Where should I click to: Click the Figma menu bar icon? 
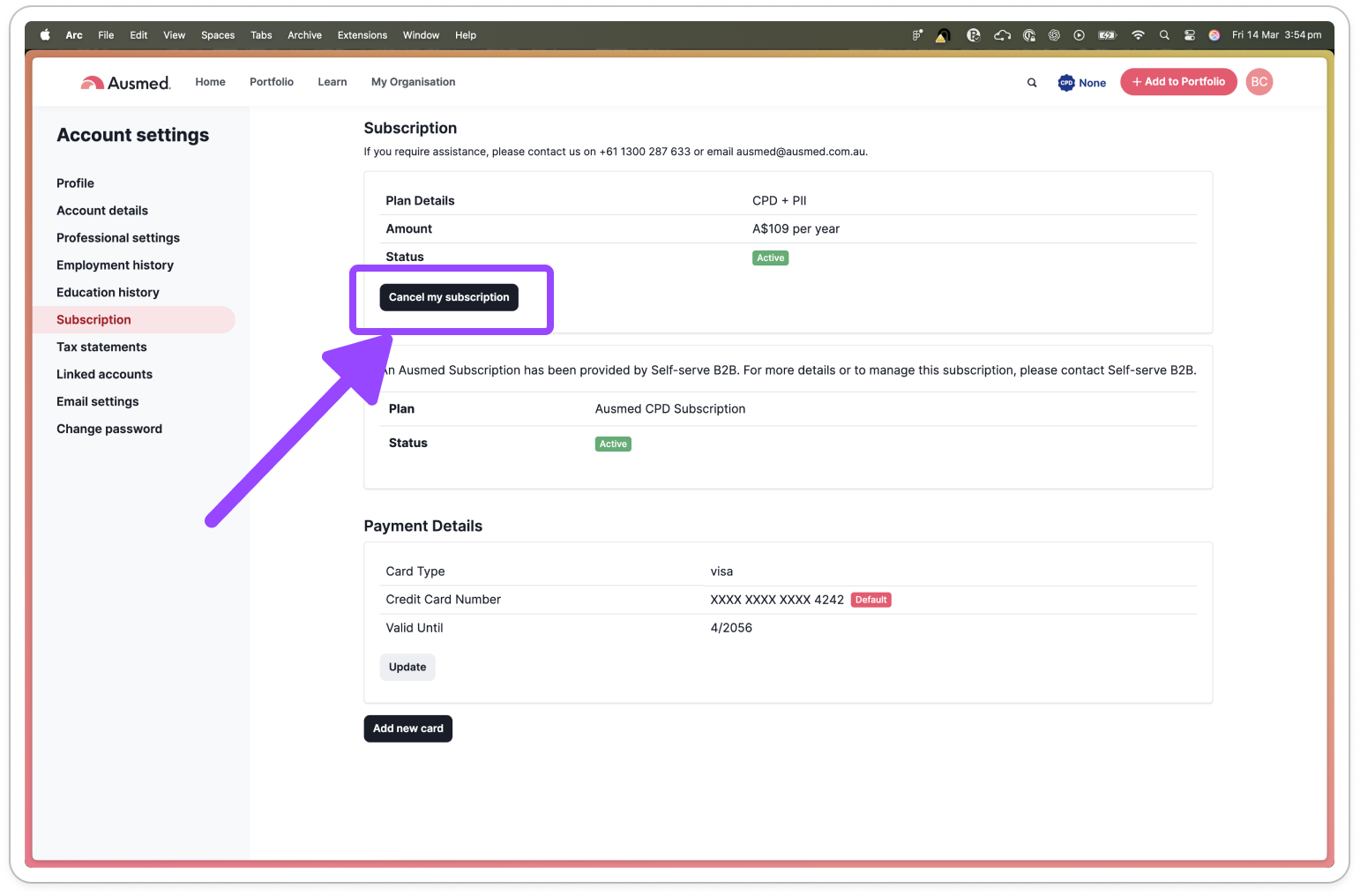coord(917,35)
